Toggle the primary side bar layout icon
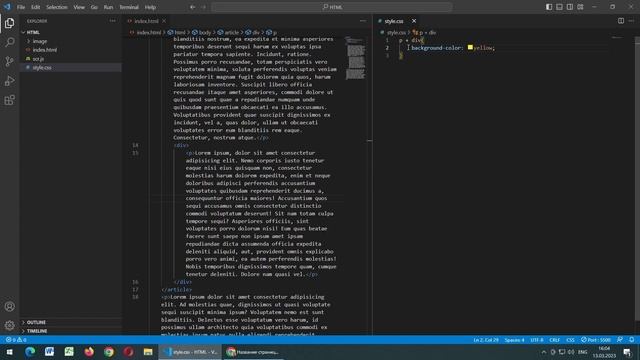 (x=549, y=7)
